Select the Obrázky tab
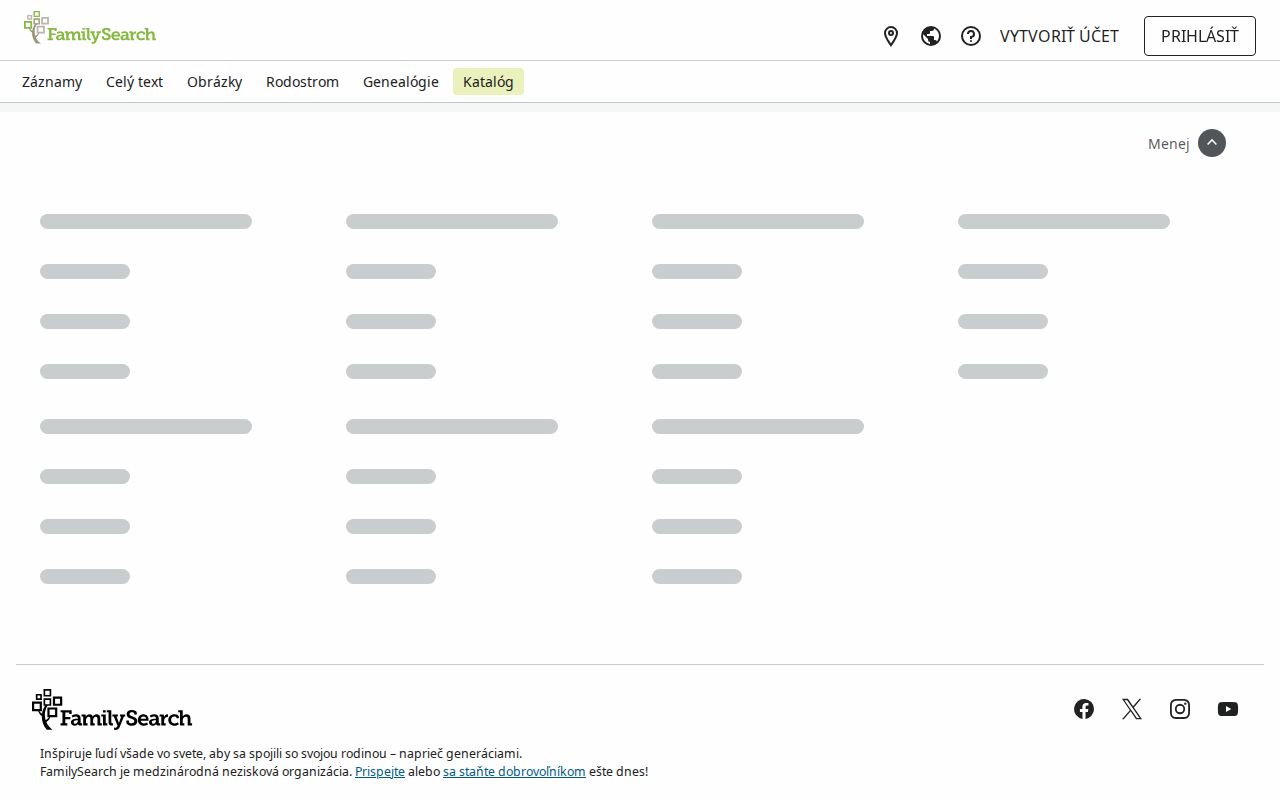Screen dimensions: 1280x800 215,82
